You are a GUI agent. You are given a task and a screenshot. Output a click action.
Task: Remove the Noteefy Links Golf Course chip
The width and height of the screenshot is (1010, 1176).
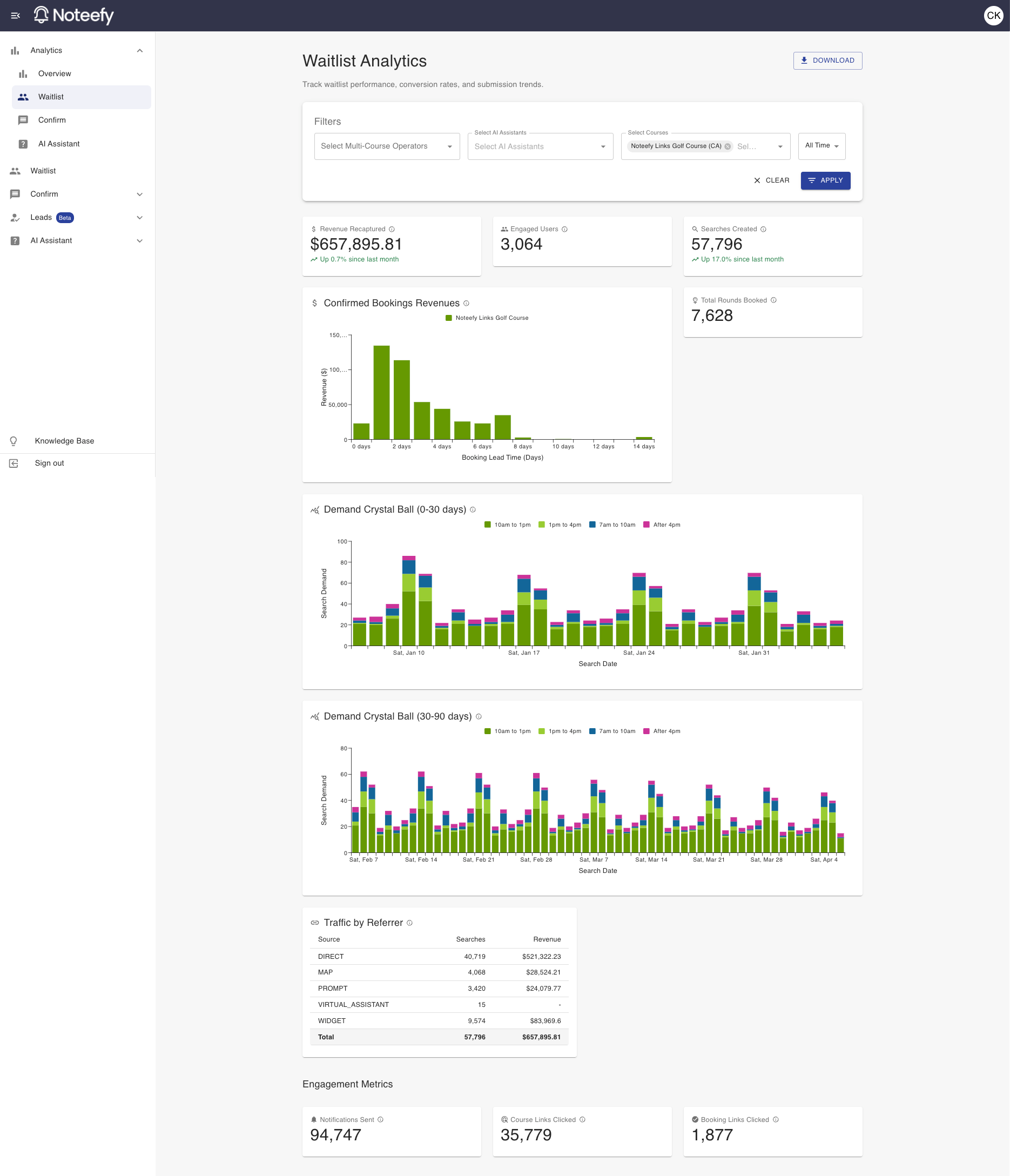(x=728, y=146)
